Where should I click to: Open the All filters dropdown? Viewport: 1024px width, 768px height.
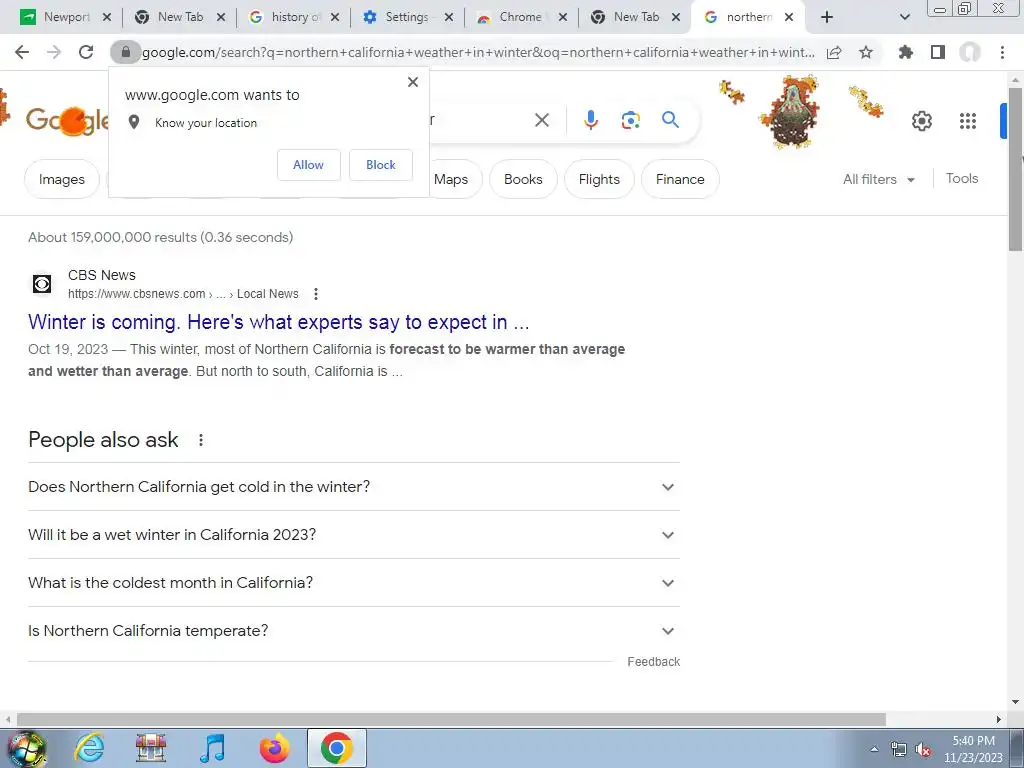(x=878, y=179)
